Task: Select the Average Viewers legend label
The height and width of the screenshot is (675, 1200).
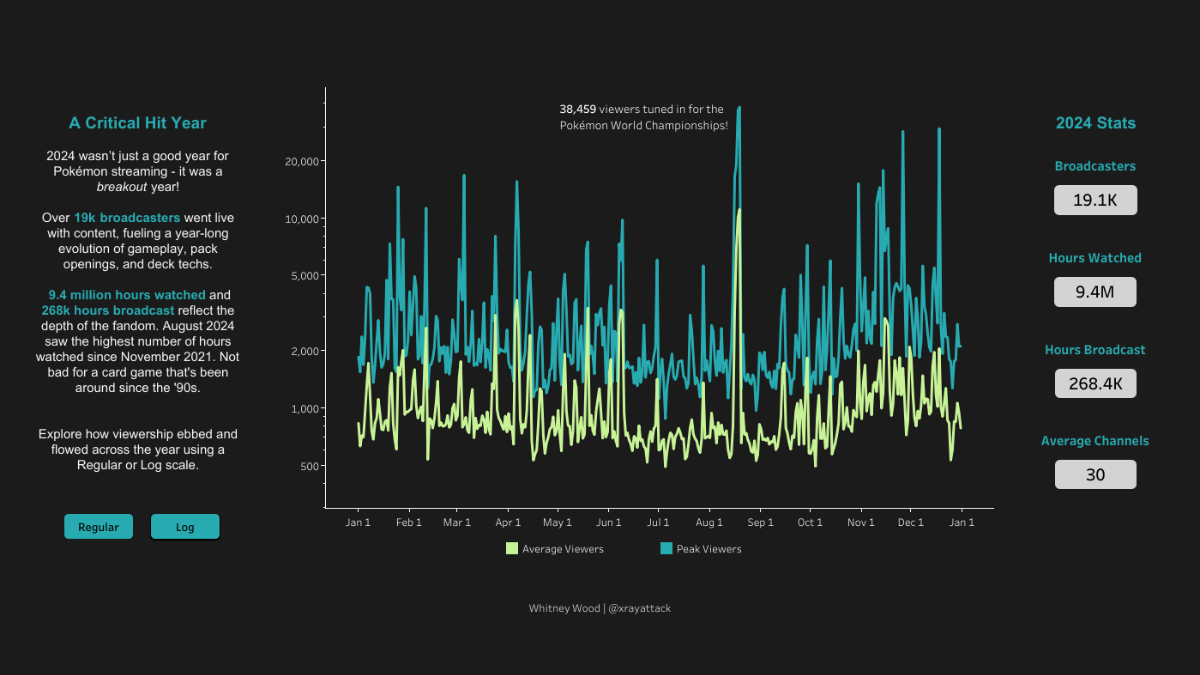Action: pyautogui.click(x=563, y=549)
